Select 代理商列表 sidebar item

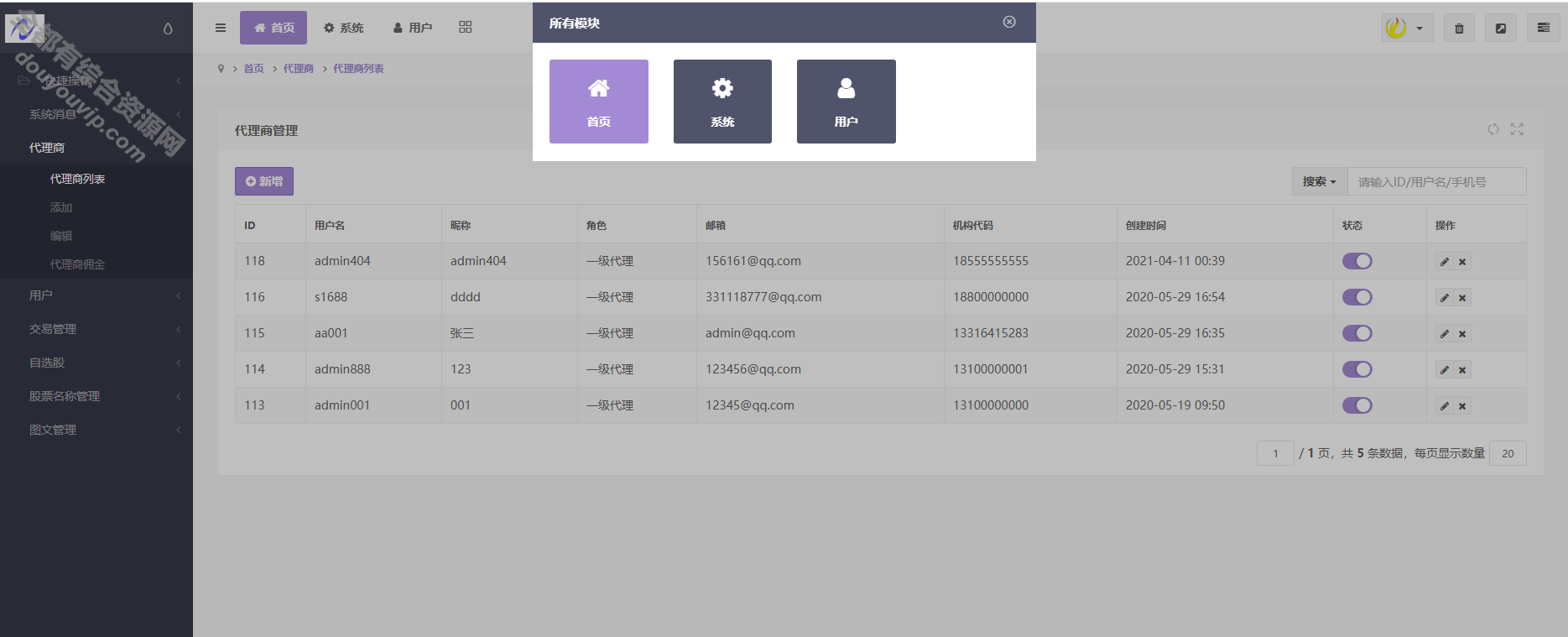77,179
